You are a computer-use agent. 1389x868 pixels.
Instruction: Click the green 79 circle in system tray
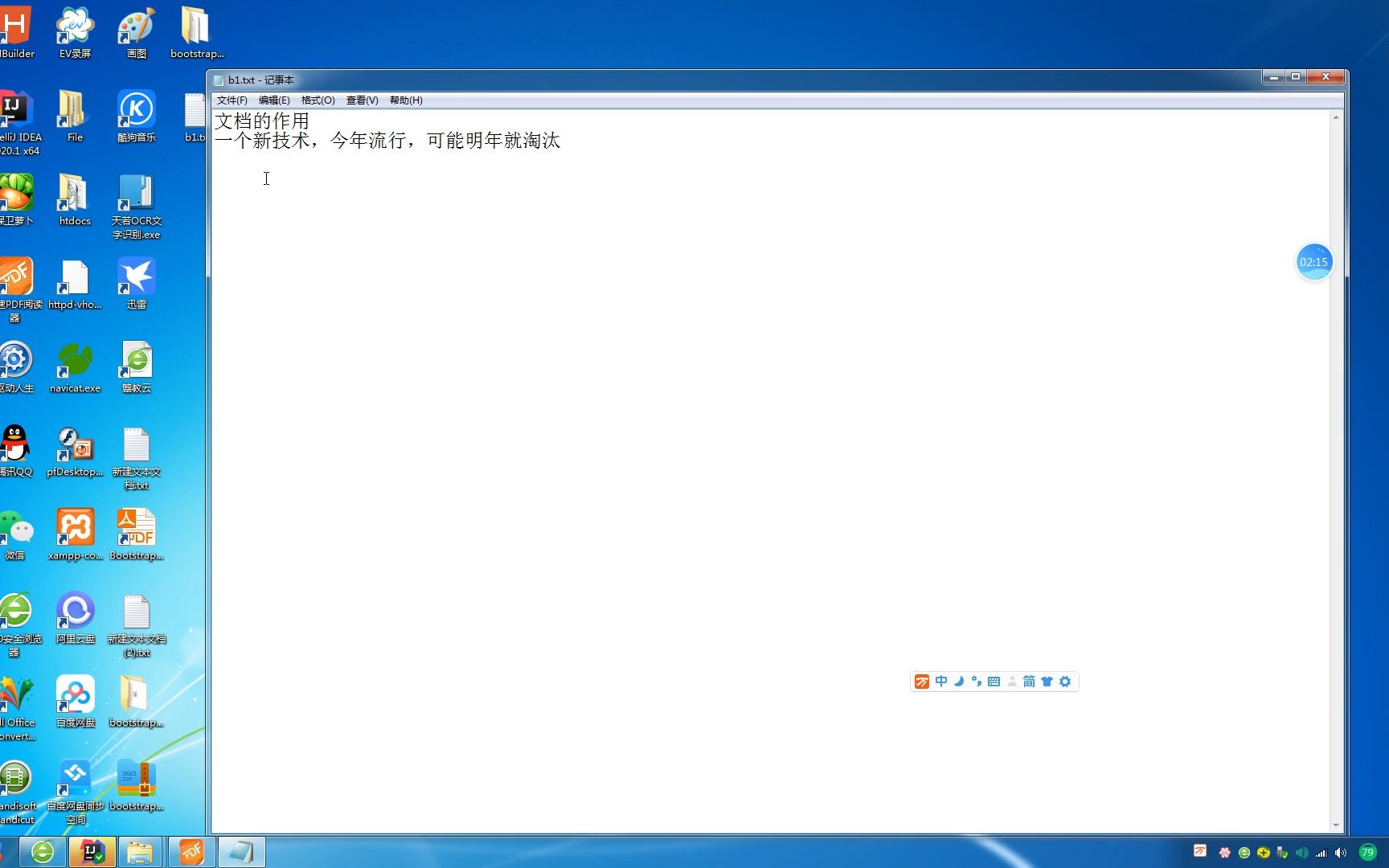coord(1367,852)
